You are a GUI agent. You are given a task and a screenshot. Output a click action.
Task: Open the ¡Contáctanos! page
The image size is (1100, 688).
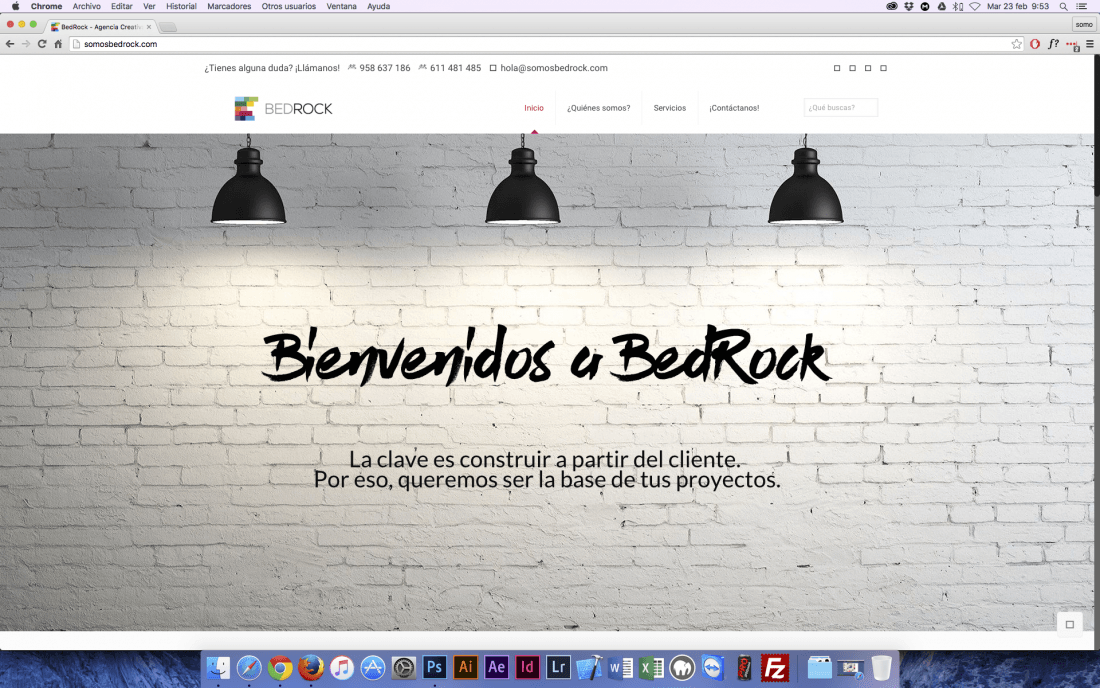pos(734,108)
